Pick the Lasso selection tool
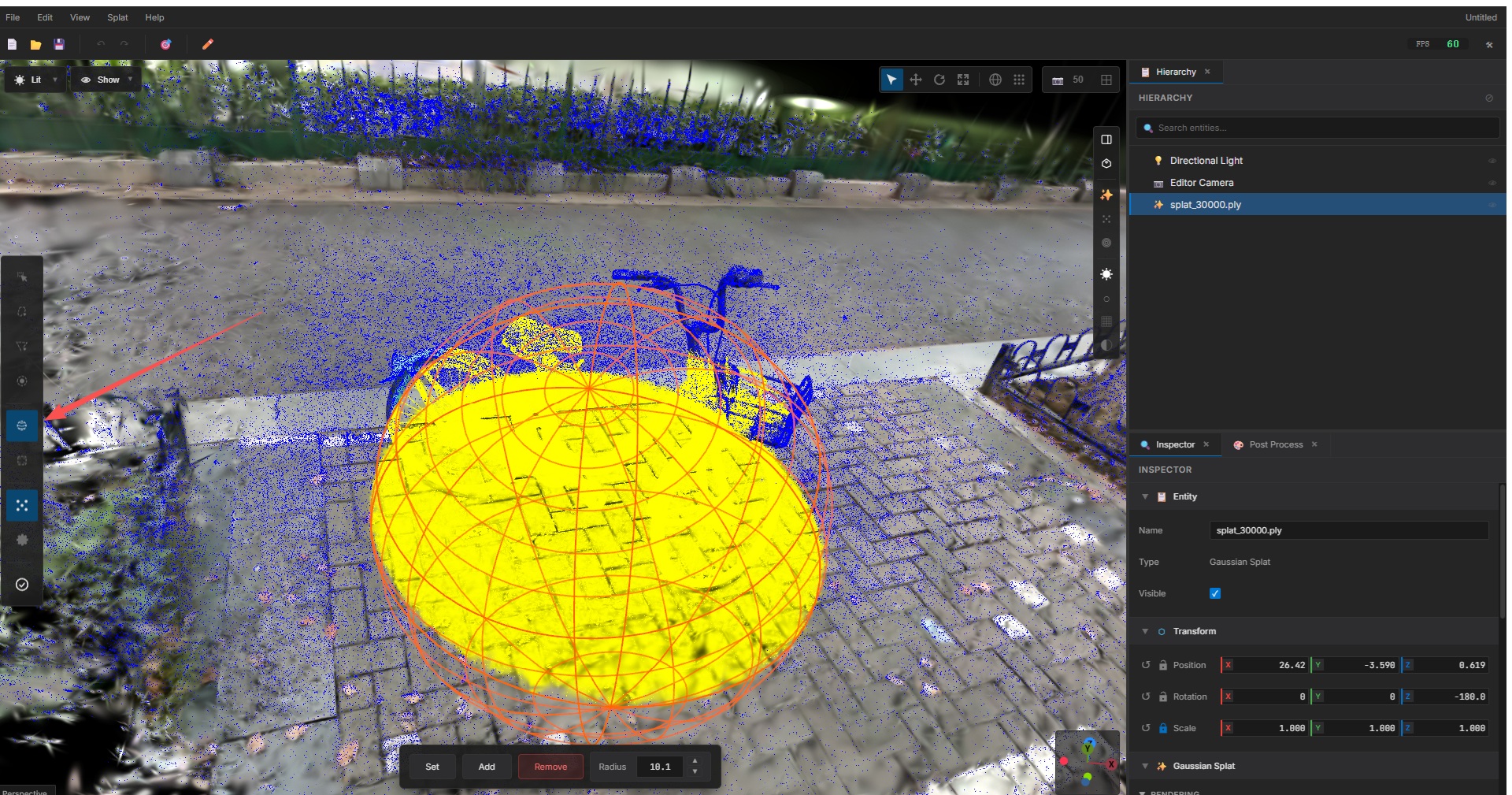Viewport: 1512px width, 795px height. point(22,312)
